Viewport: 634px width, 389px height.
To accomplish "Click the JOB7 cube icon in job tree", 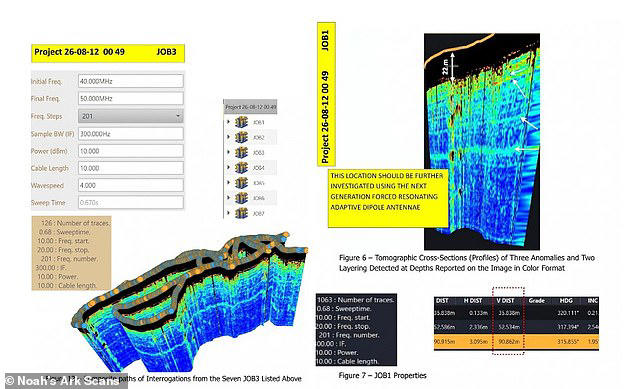I will (241, 213).
